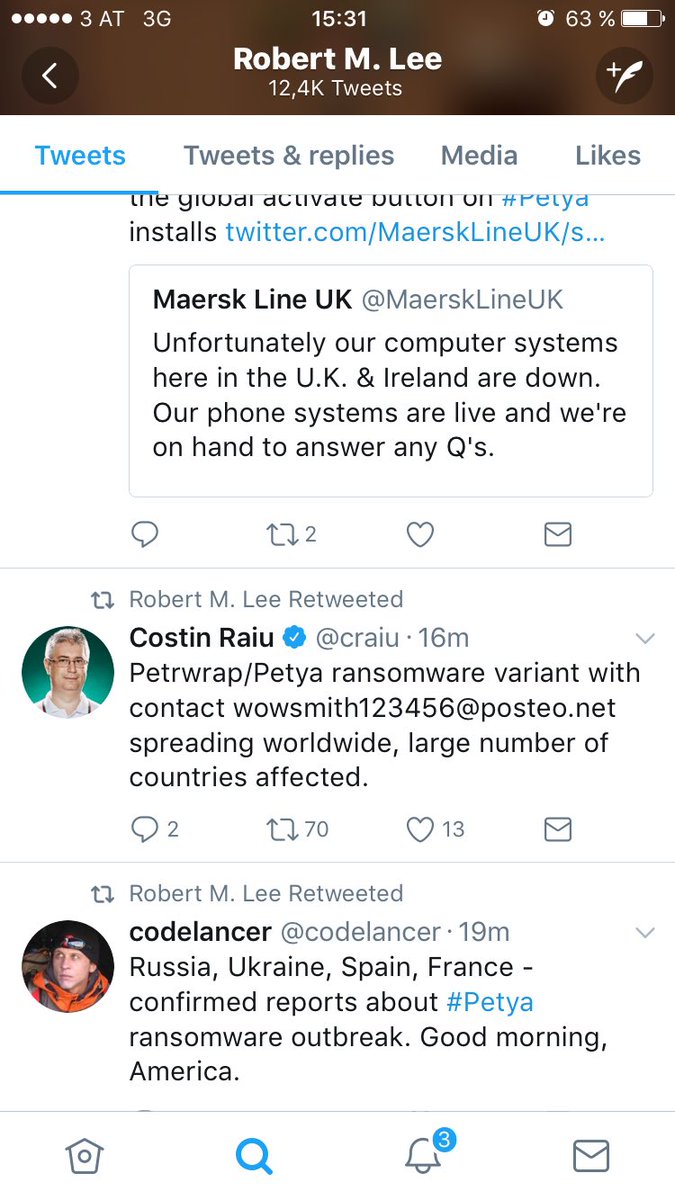Like the Maersk Line quote tweet

pyautogui.click(x=421, y=535)
